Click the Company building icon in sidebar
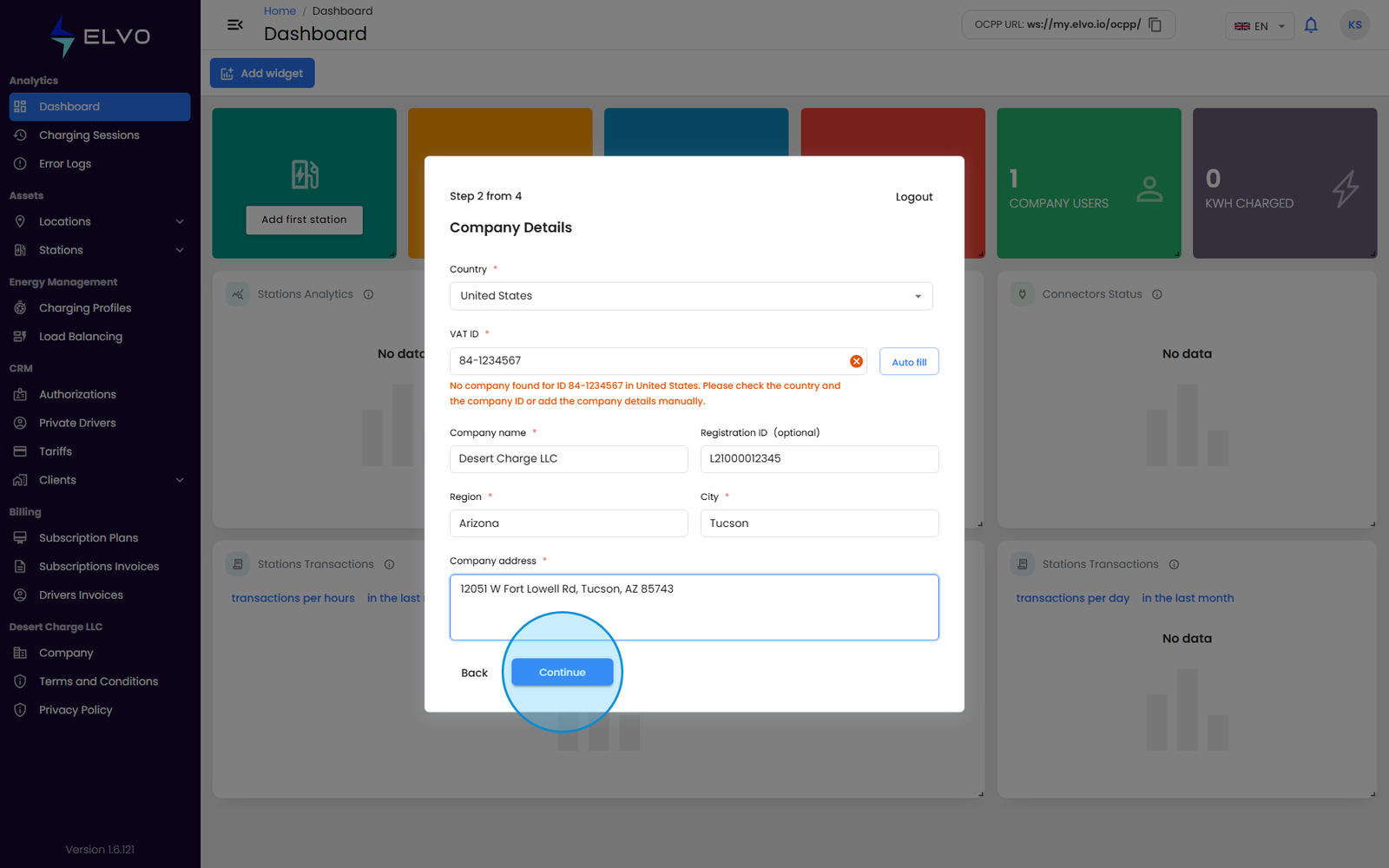1389x868 pixels. click(20, 654)
